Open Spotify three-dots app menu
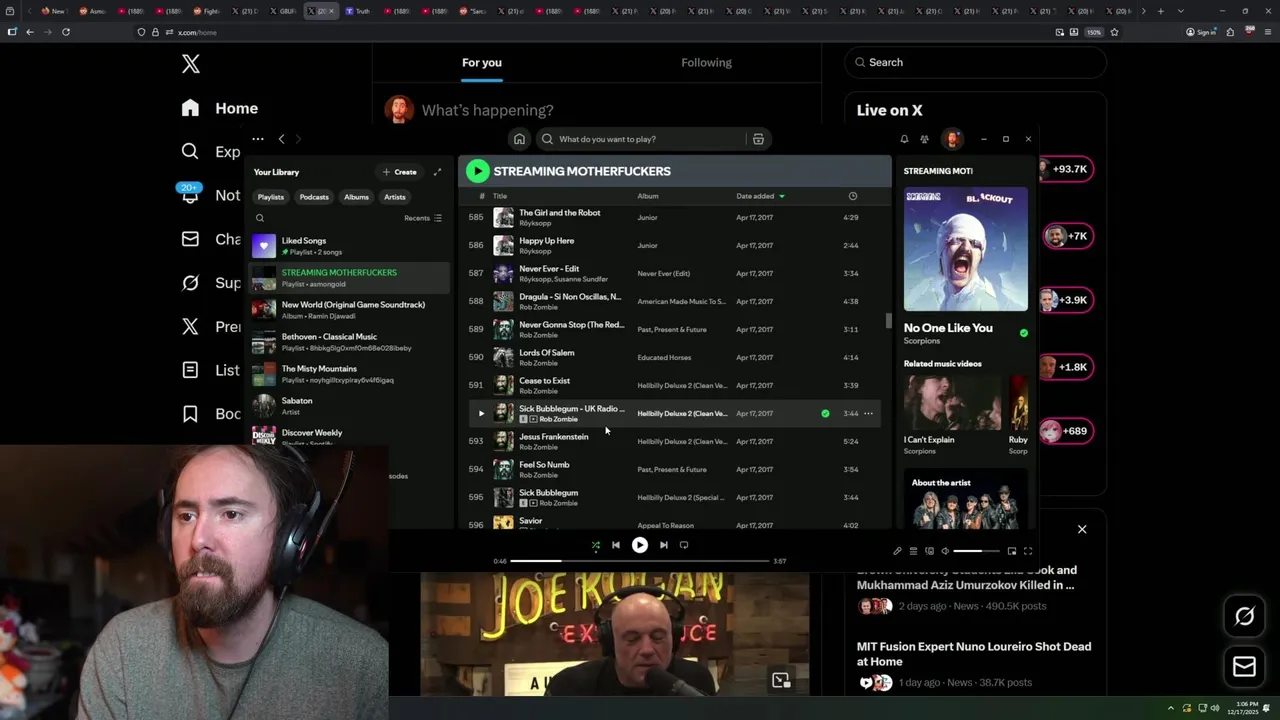 pos(258,139)
